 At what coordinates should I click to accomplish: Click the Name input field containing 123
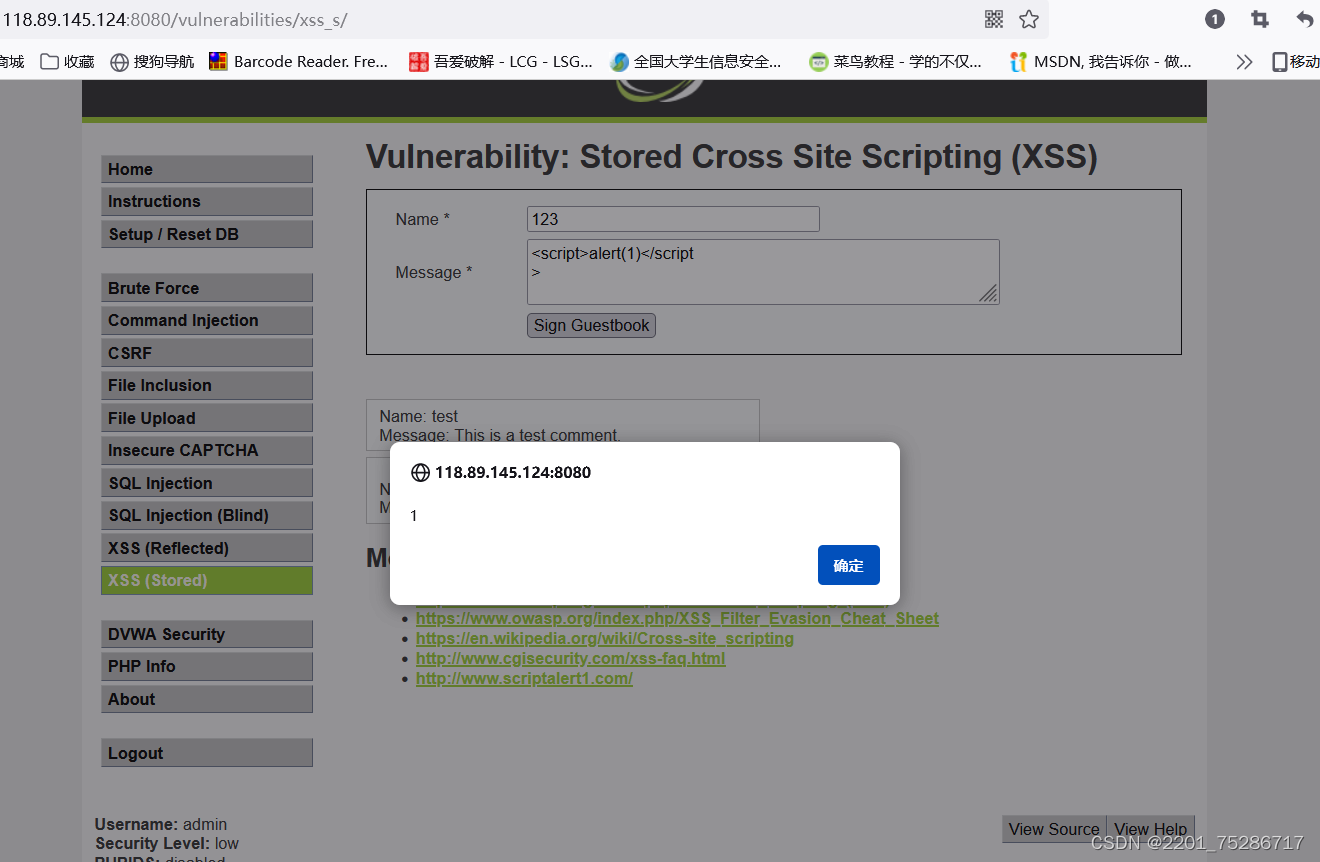(673, 219)
